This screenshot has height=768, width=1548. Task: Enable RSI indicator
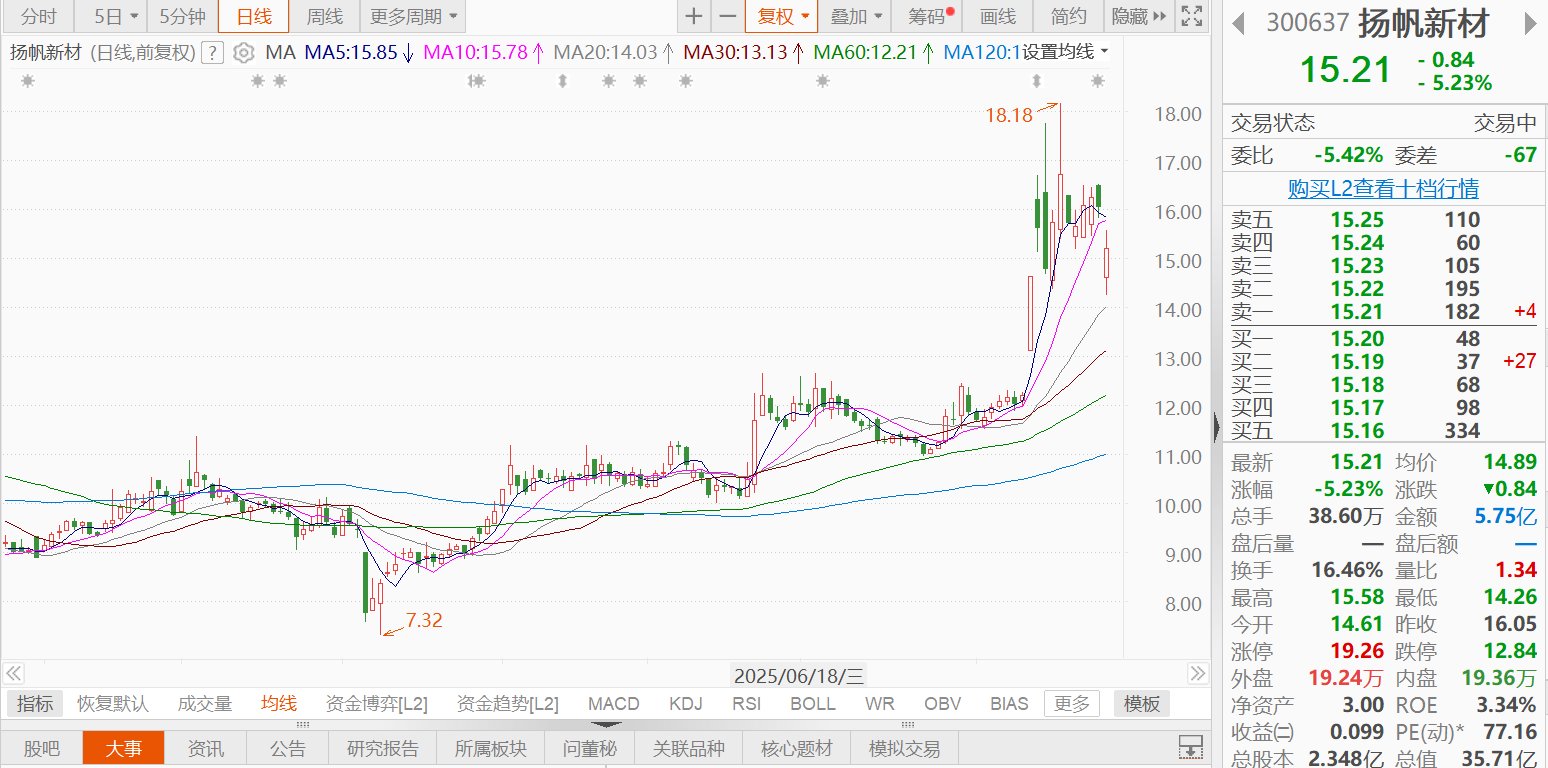coord(746,704)
